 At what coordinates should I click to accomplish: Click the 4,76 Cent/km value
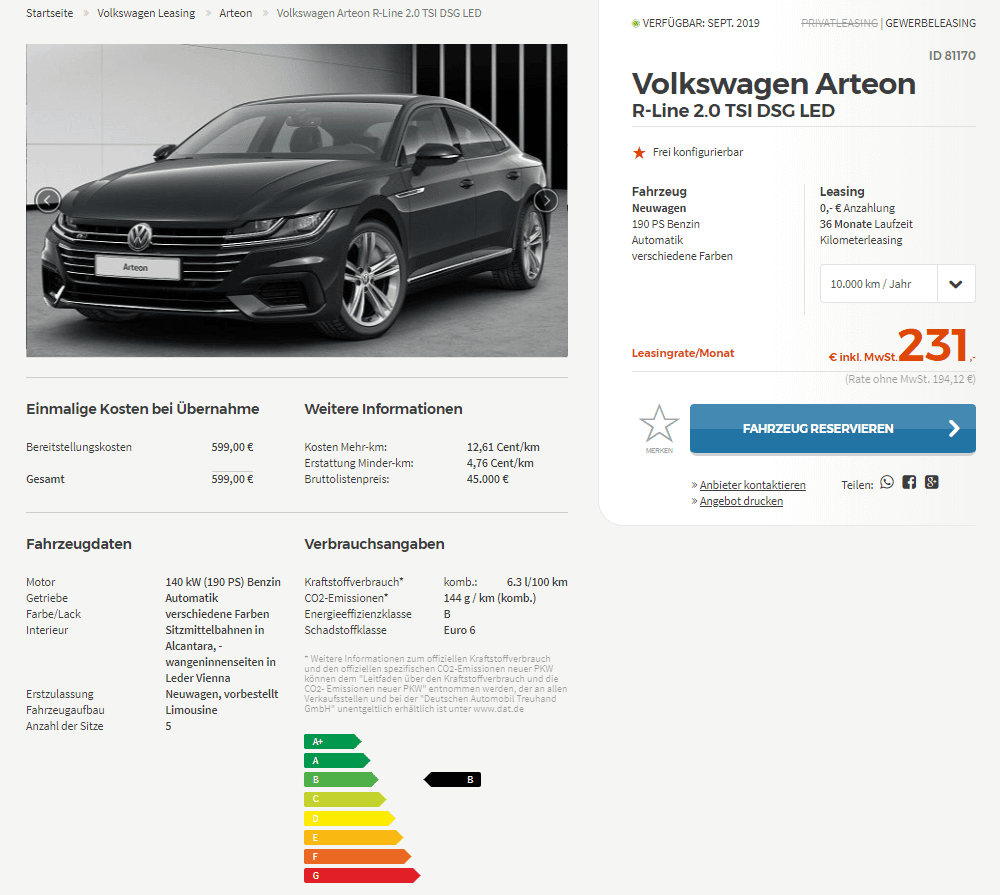pos(500,463)
